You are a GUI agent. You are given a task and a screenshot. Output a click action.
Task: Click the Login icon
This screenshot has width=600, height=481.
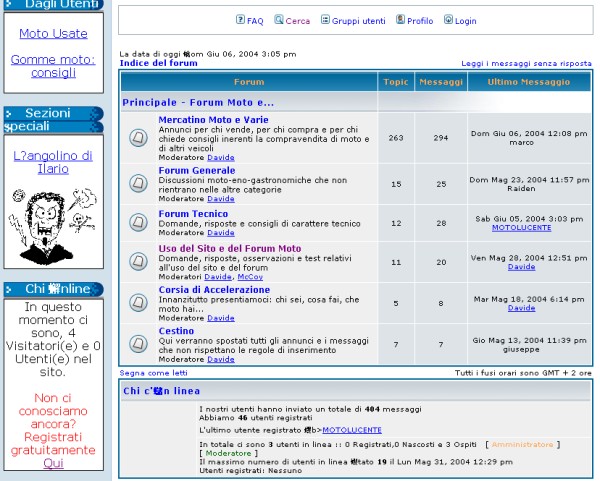click(448, 20)
